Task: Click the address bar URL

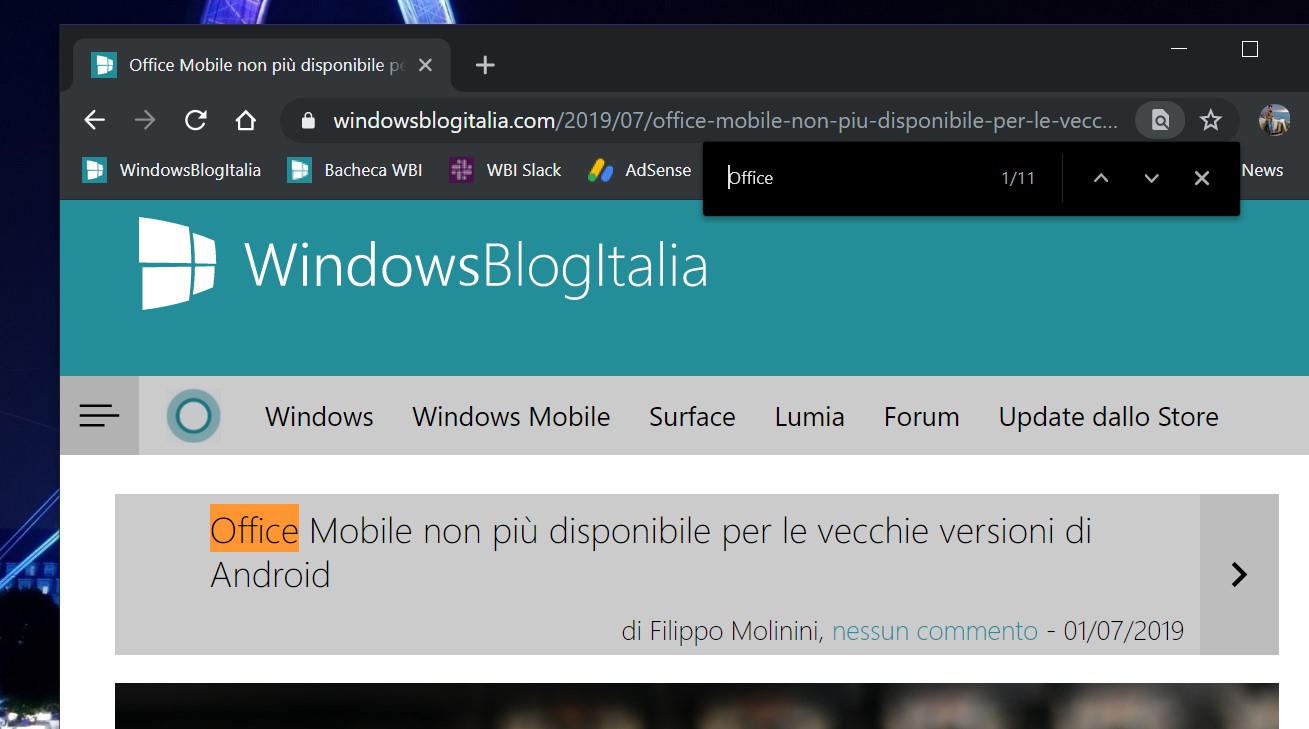Action: click(x=726, y=121)
